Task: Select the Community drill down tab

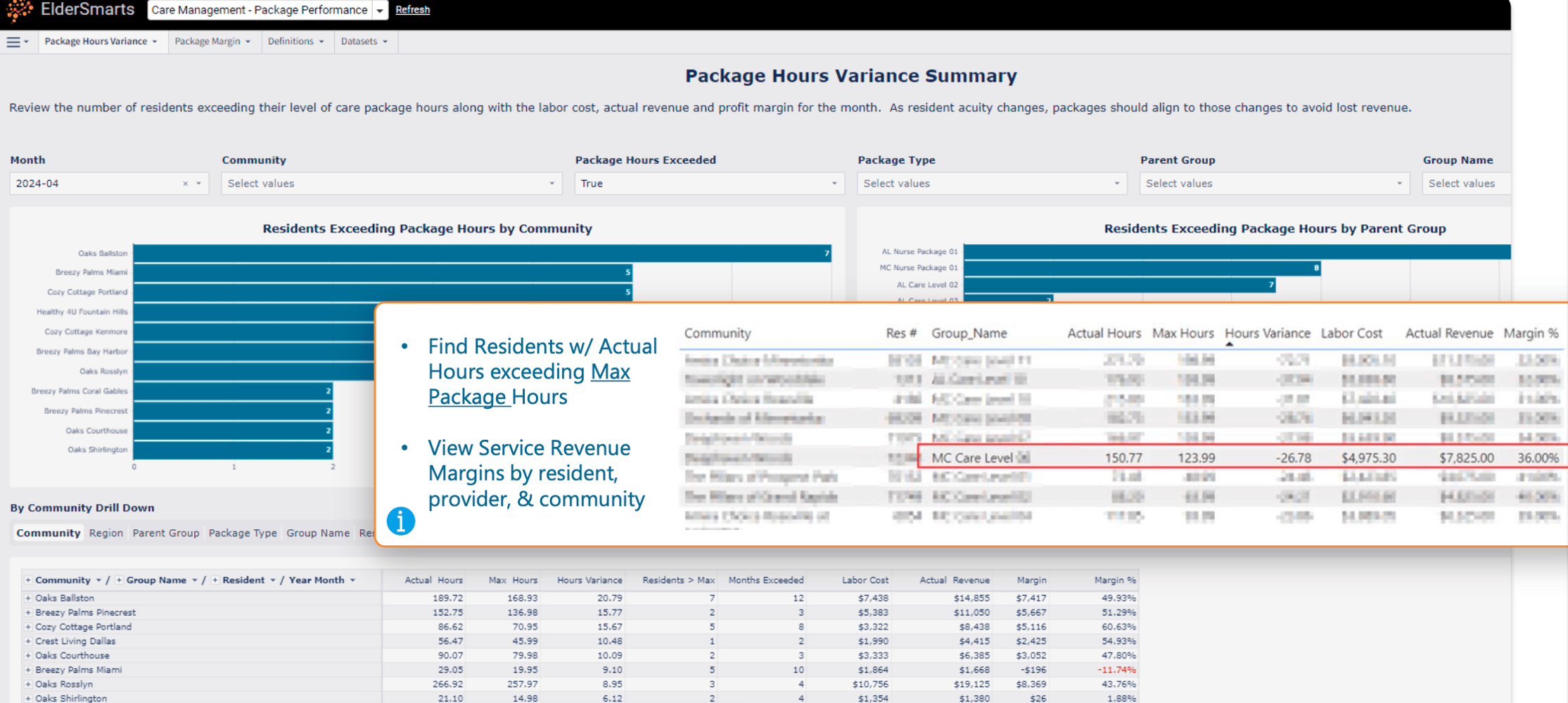Action: coord(49,533)
